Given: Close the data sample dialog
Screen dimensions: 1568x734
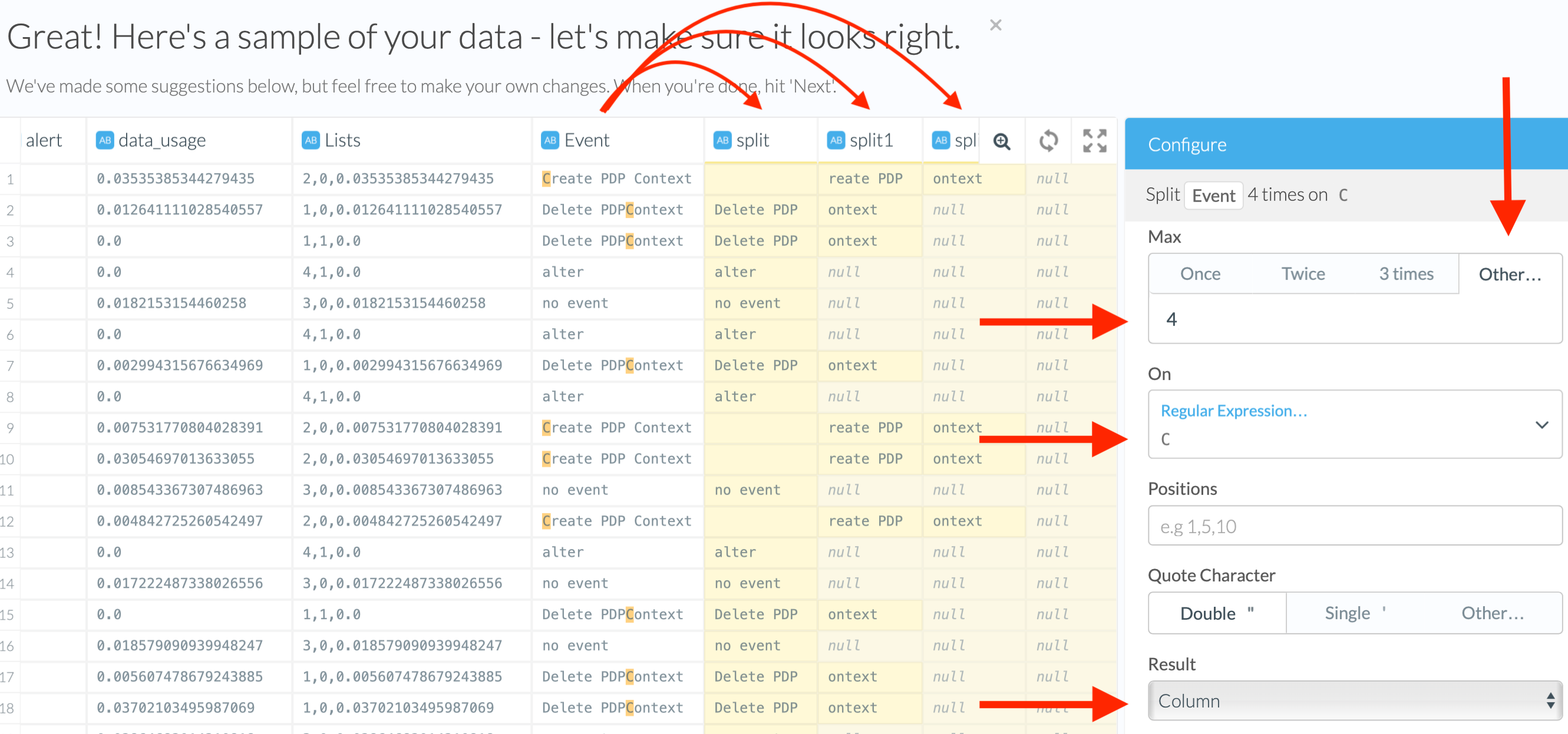Looking at the screenshot, I should (x=995, y=25).
